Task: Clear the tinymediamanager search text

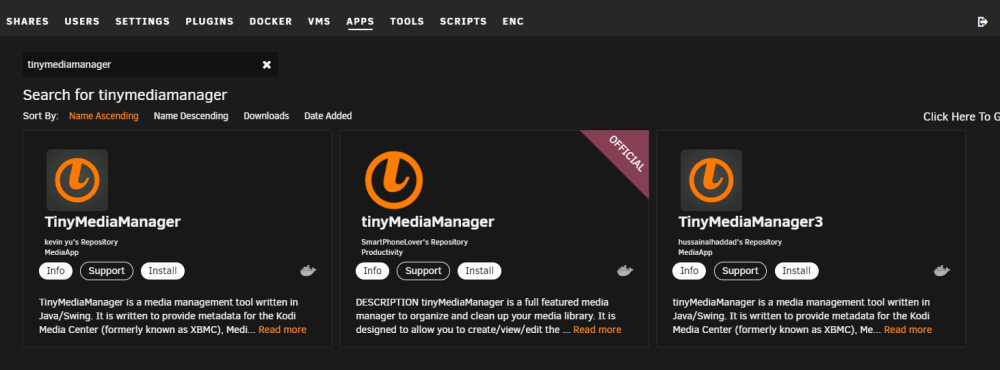Action: pyautogui.click(x=267, y=64)
